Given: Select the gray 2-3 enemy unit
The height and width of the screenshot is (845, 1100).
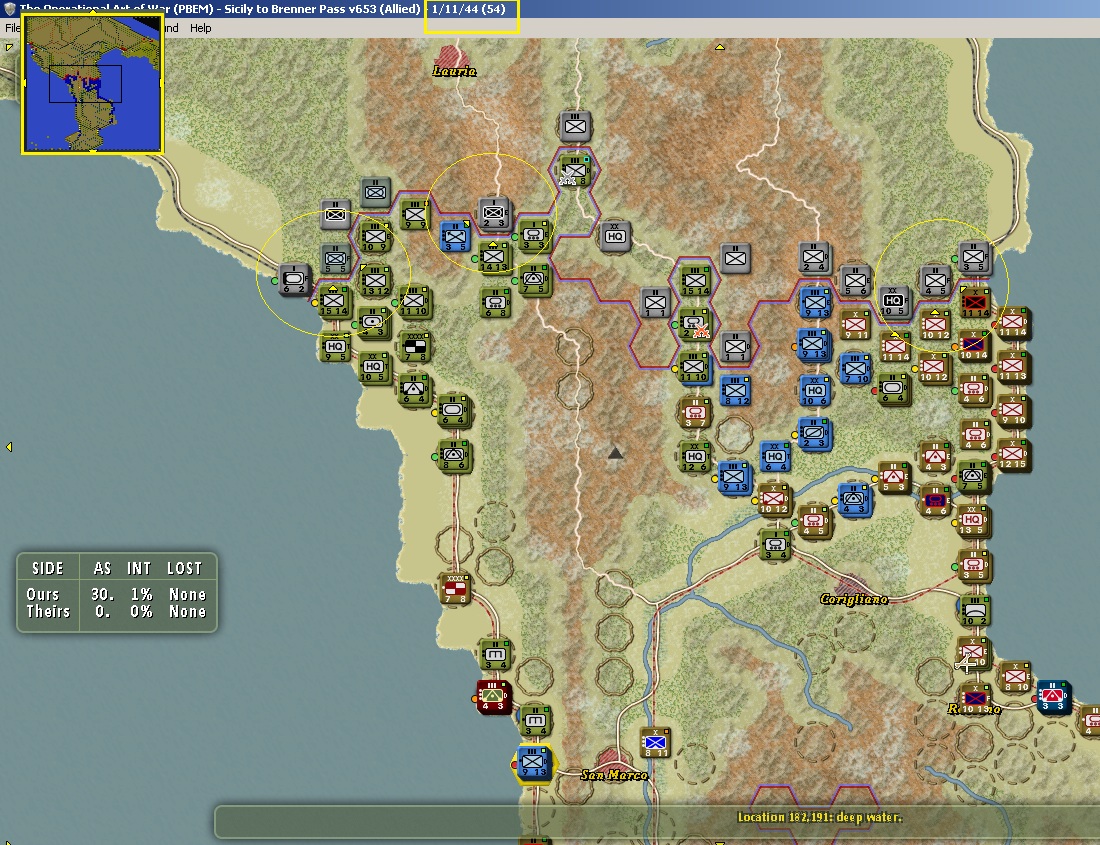Looking at the screenshot, I should tap(494, 213).
